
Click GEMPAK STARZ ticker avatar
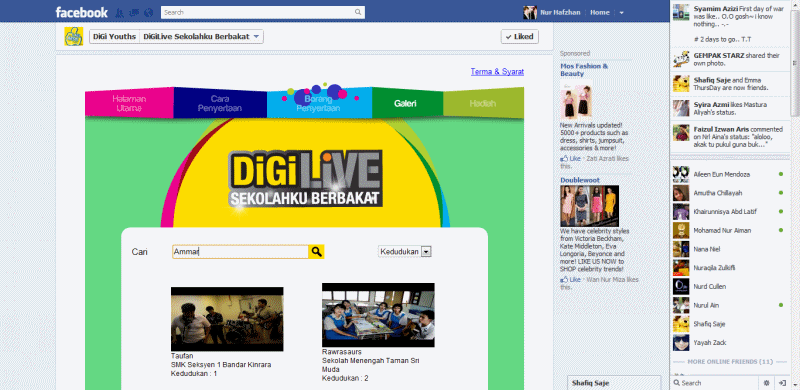click(681, 59)
